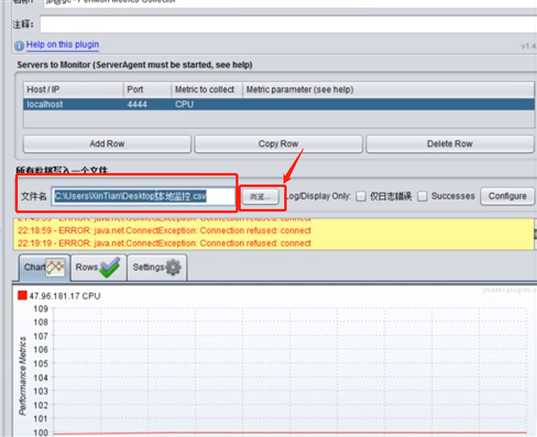The width and height of the screenshot is (537, 437).
Task: Click the Metric parameter (see help) column header
Action: tap(388, 90)
